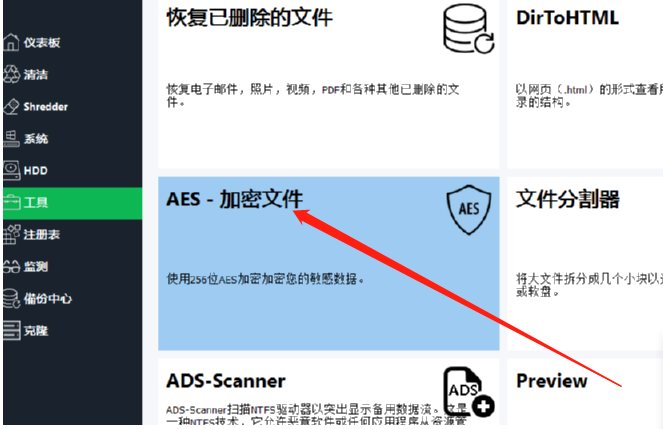Launch the ADS-Scanner tool

pyautogui.click(x=329, y=392)
